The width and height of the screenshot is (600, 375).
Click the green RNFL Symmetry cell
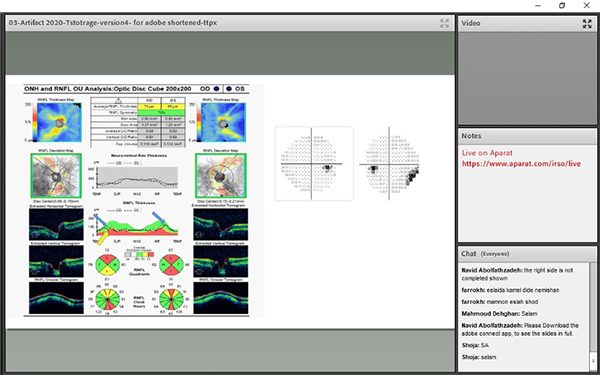point(161,112)
